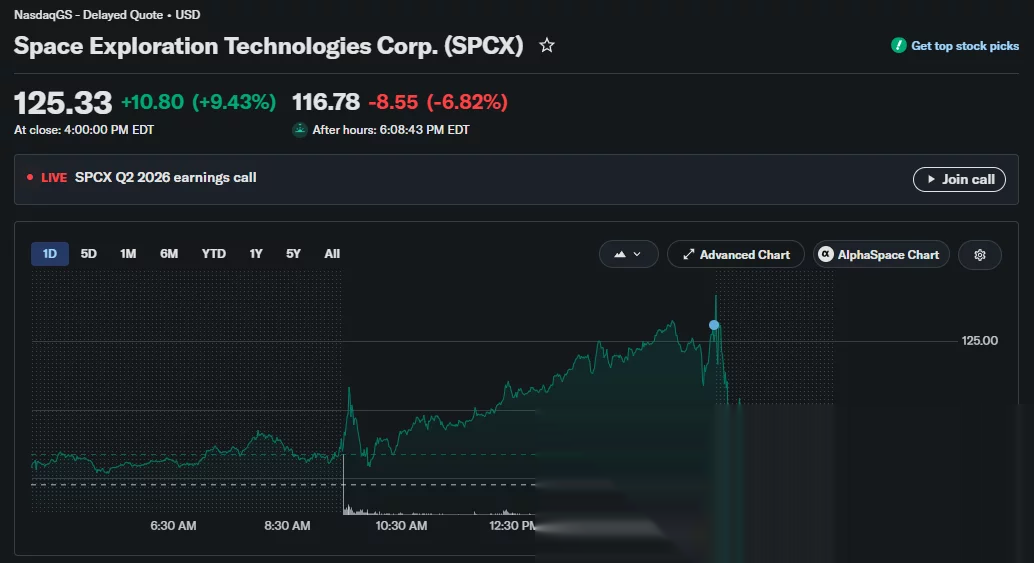Click the -8.55 after hours change

393,102
